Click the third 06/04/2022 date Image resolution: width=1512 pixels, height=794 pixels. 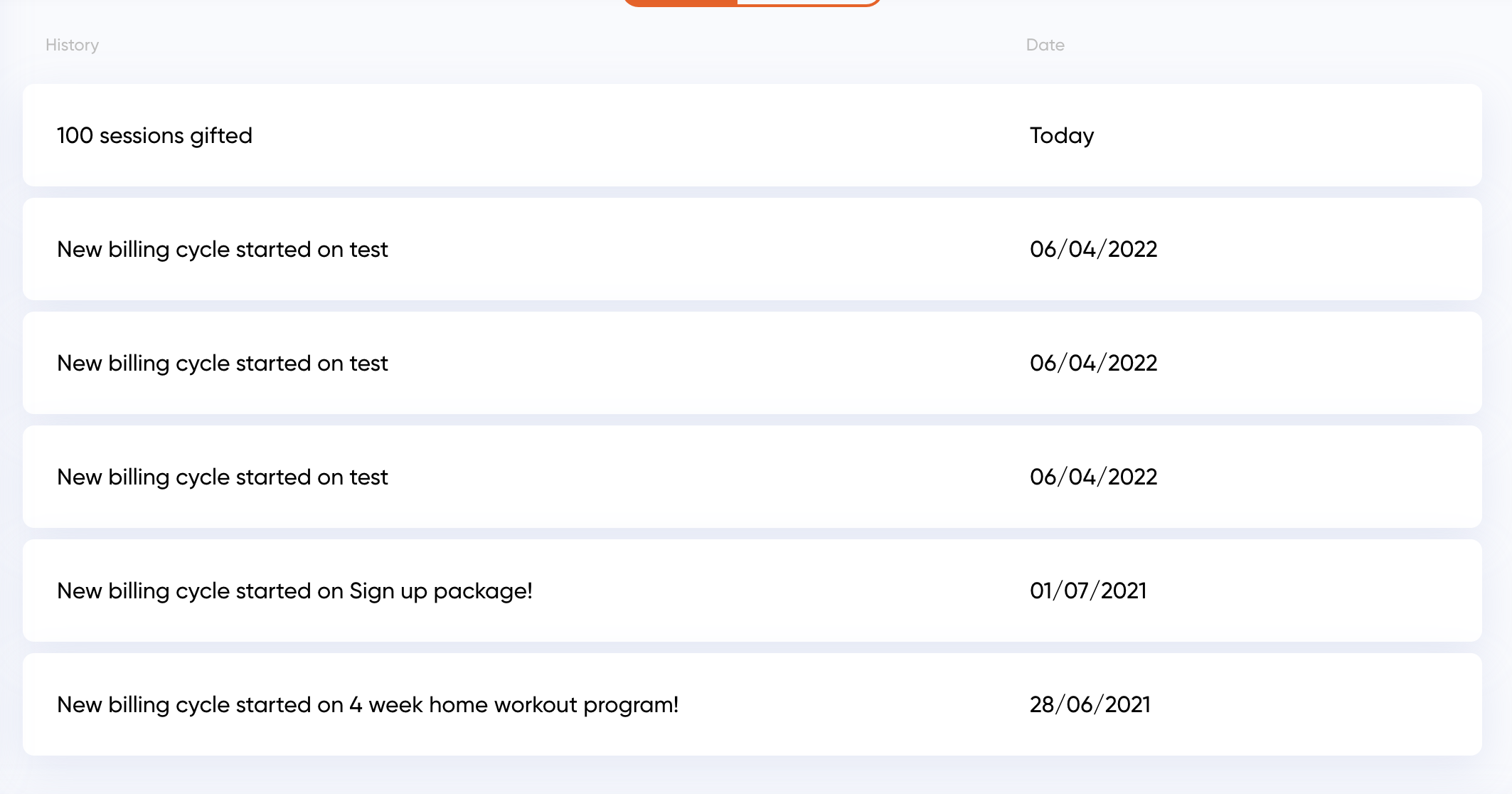[x=1093, y=477]
